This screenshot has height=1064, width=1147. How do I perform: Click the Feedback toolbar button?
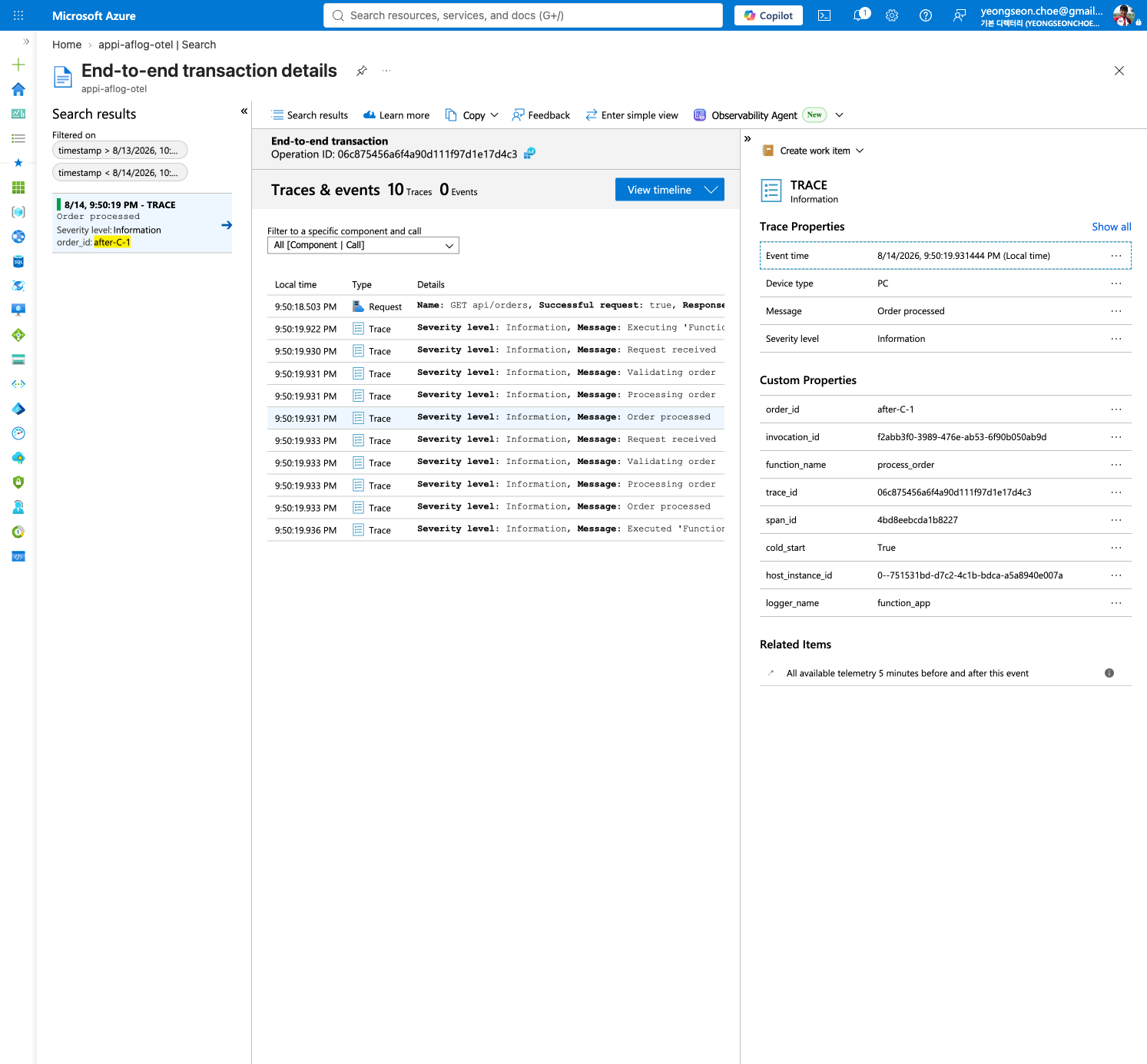[x=541, y=115]
